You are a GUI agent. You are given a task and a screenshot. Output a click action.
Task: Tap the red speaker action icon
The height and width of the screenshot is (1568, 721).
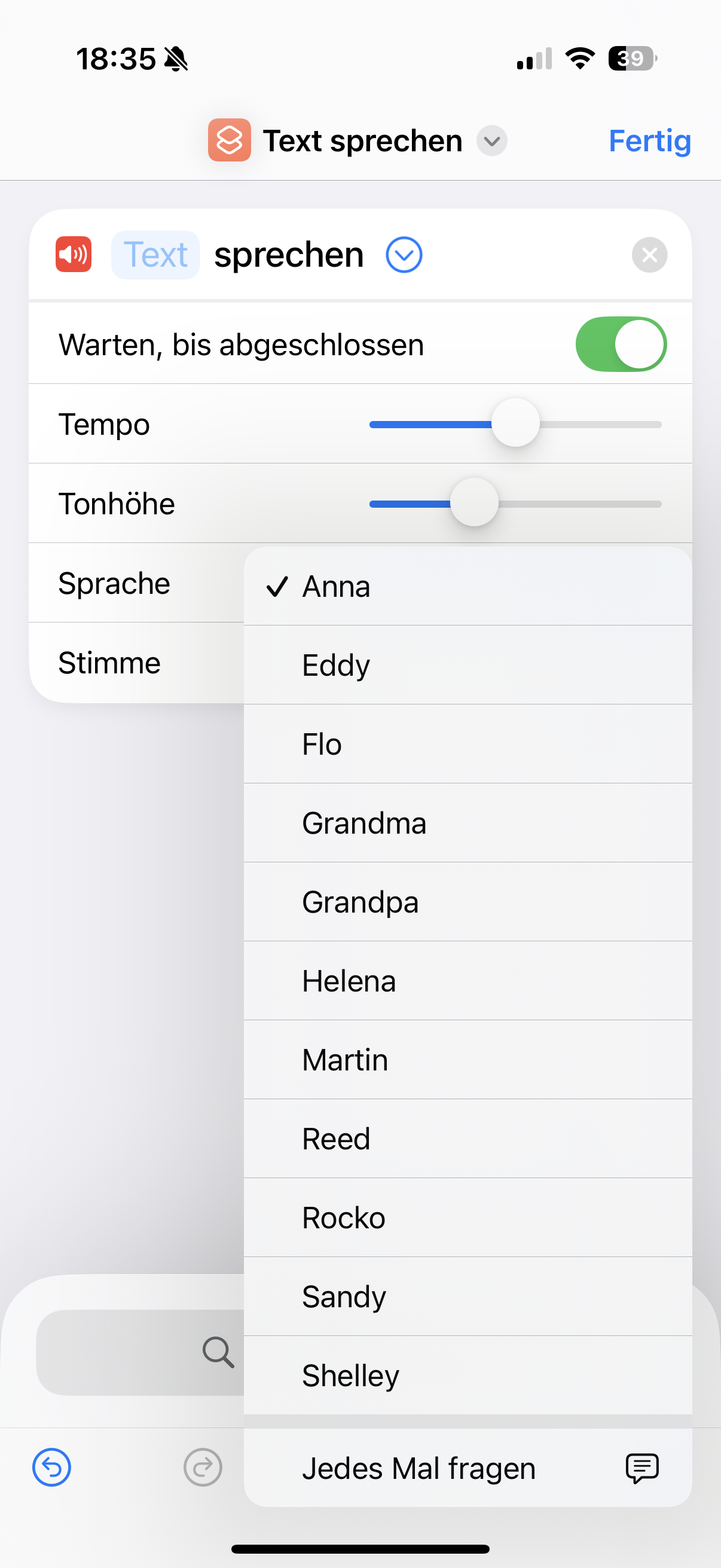point(74,254)
